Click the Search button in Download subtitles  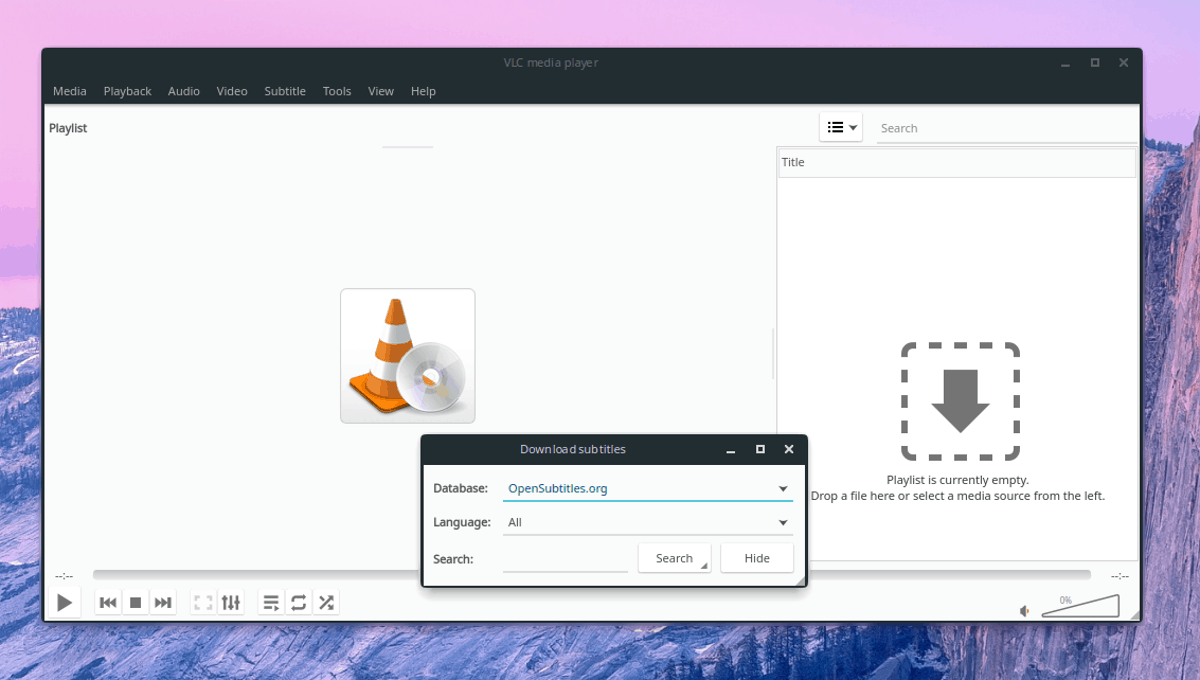tap(674, 558)
